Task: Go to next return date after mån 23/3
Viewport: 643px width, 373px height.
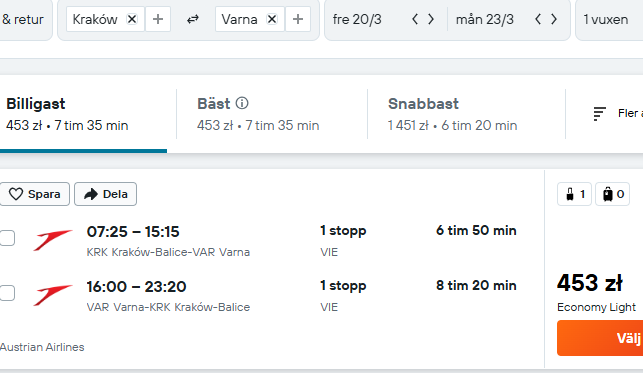Action: [x=554, y=19]
